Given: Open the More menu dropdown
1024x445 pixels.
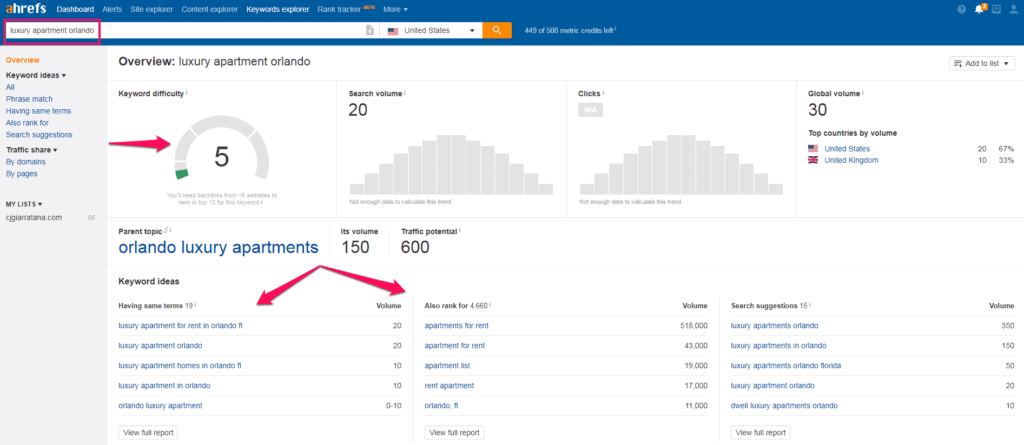Looking at the screenshot, I should (396, 9).
